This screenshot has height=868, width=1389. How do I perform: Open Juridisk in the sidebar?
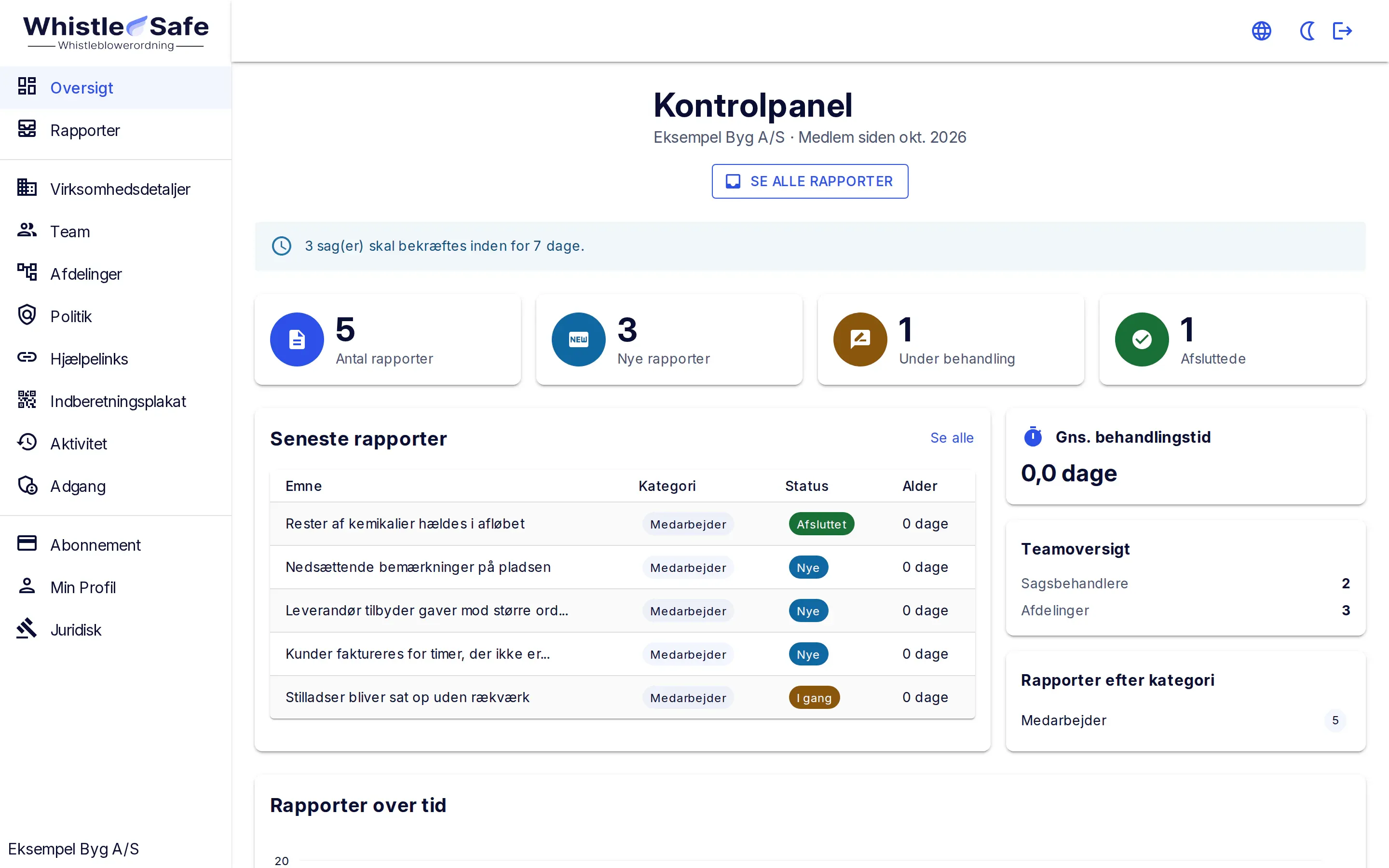click(x=116, y=630)
